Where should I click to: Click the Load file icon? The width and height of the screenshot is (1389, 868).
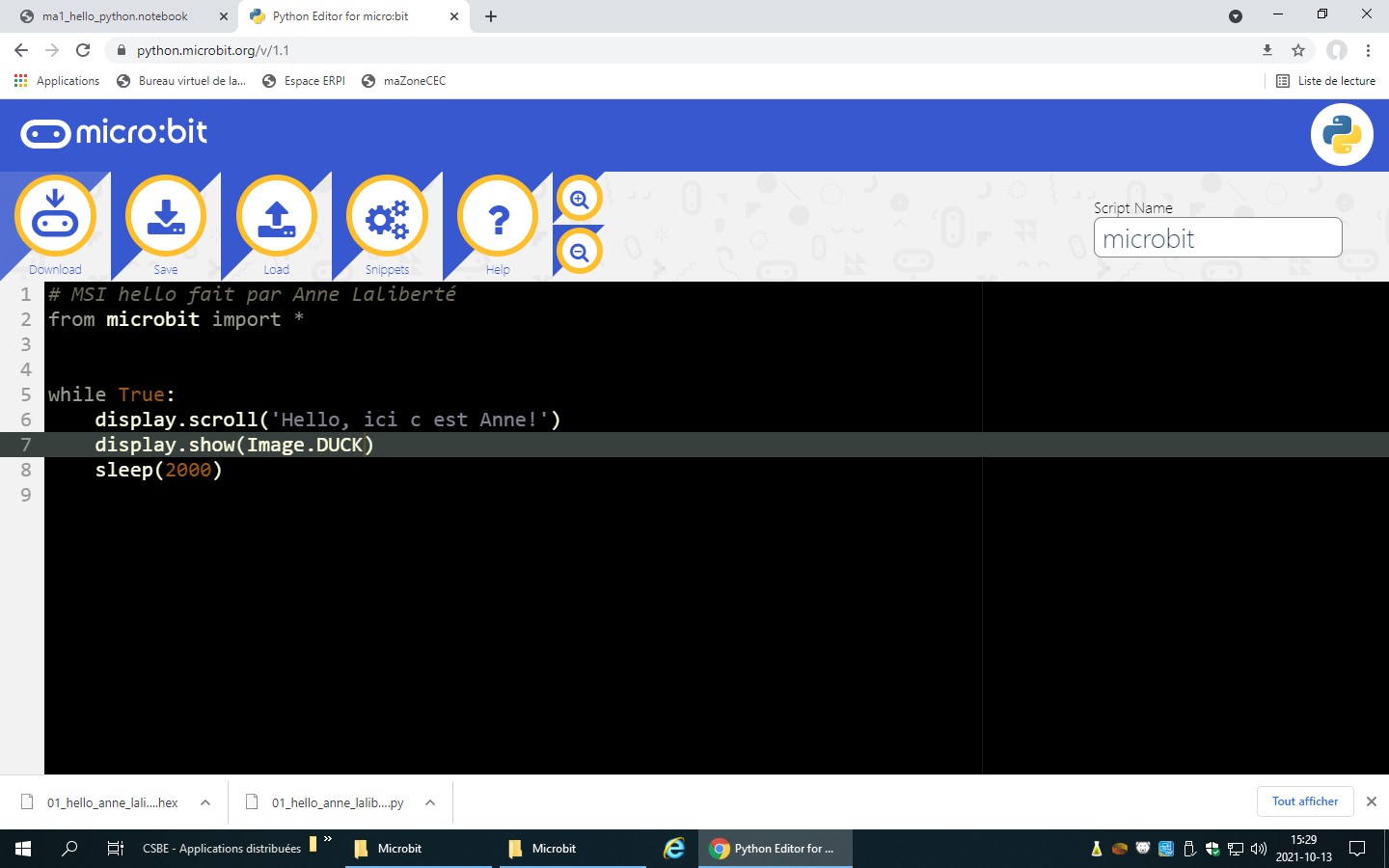pyautogui.click(x=277, y=216)
